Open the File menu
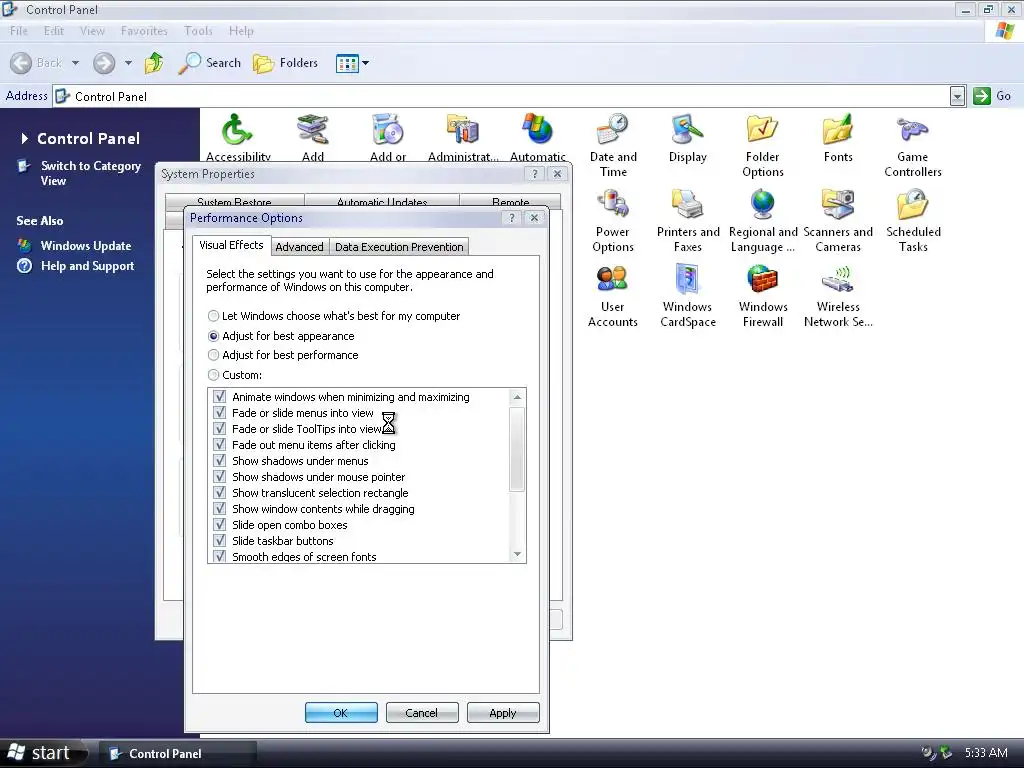Screen dimensions: 1024x768 point(18,31)
